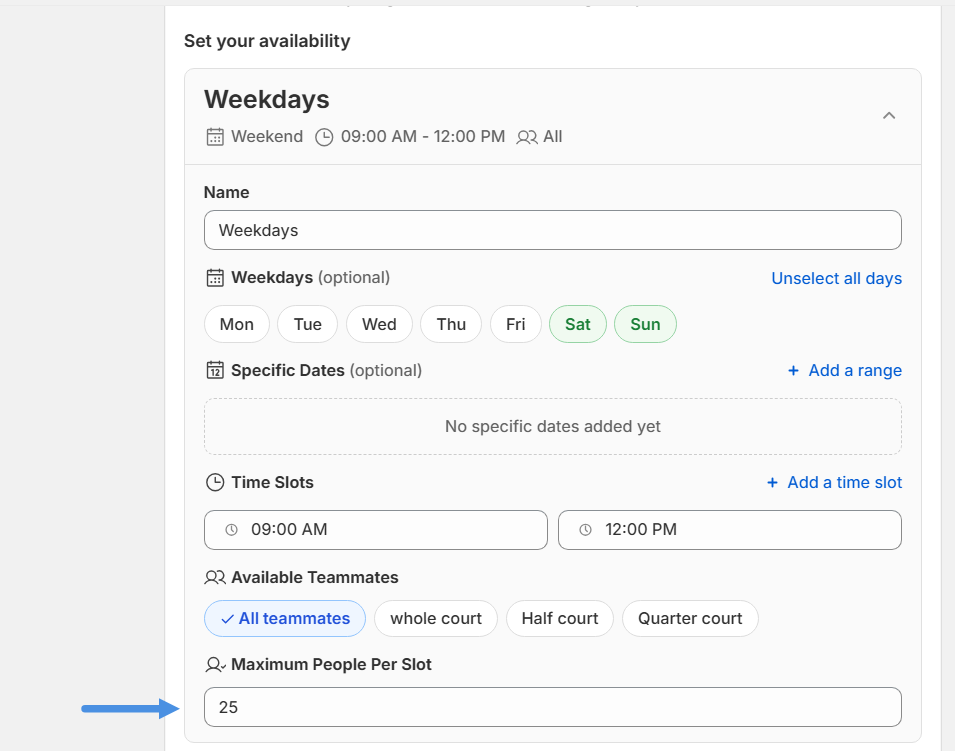
Task: Toggle Wed in the weekday selector
Action: point(379,324)
